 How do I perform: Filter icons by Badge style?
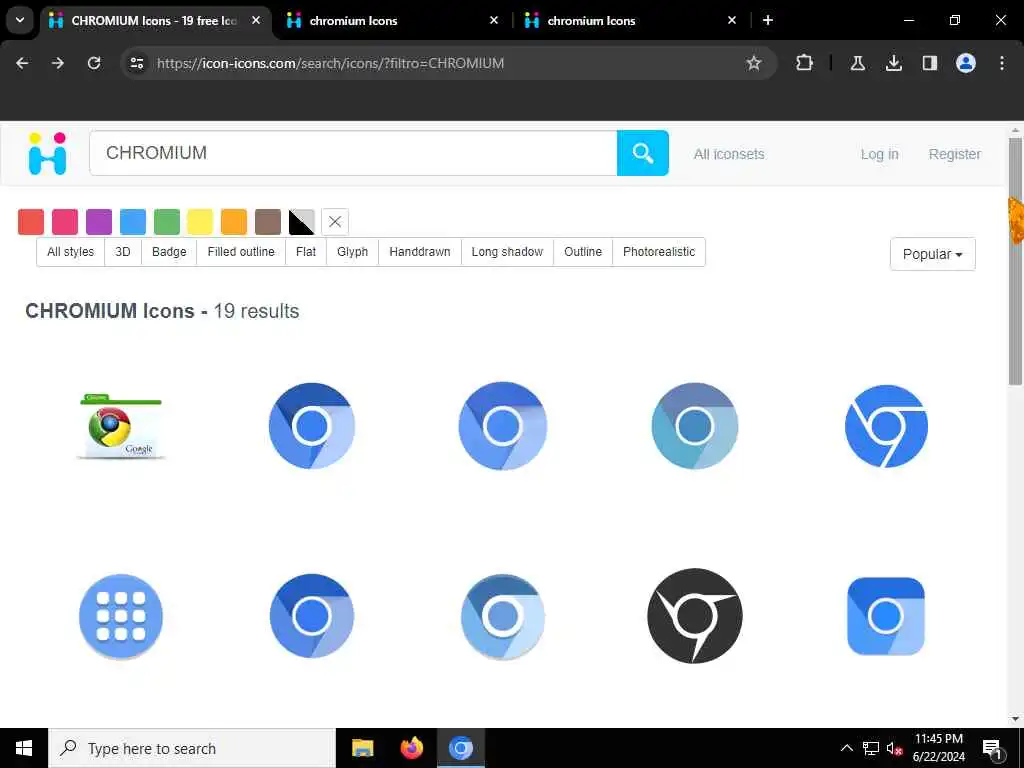(169, 252)
